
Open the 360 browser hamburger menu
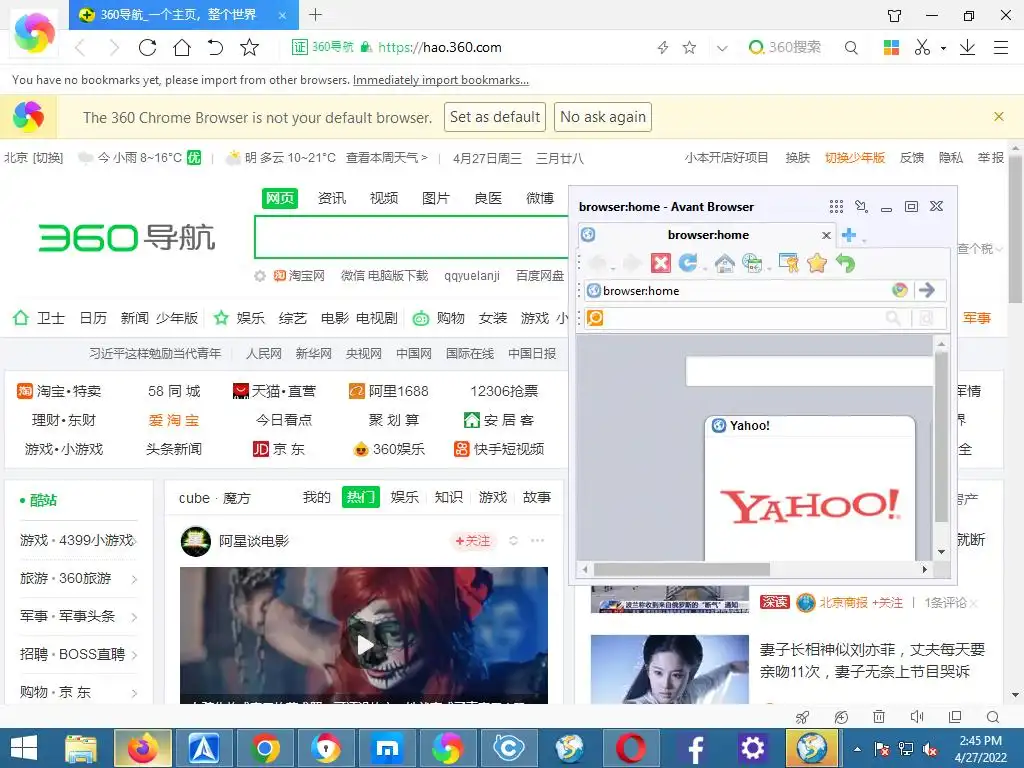click(1000, 47)
